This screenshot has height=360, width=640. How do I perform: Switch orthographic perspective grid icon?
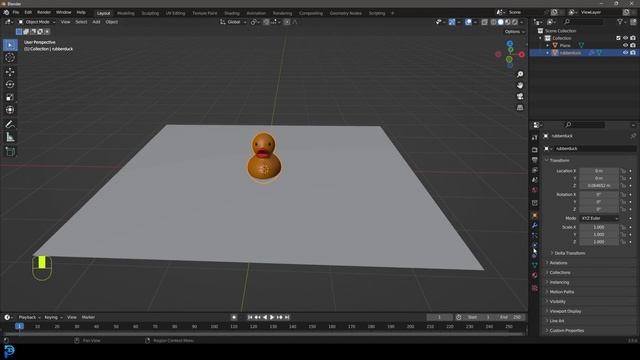[520, 107]
